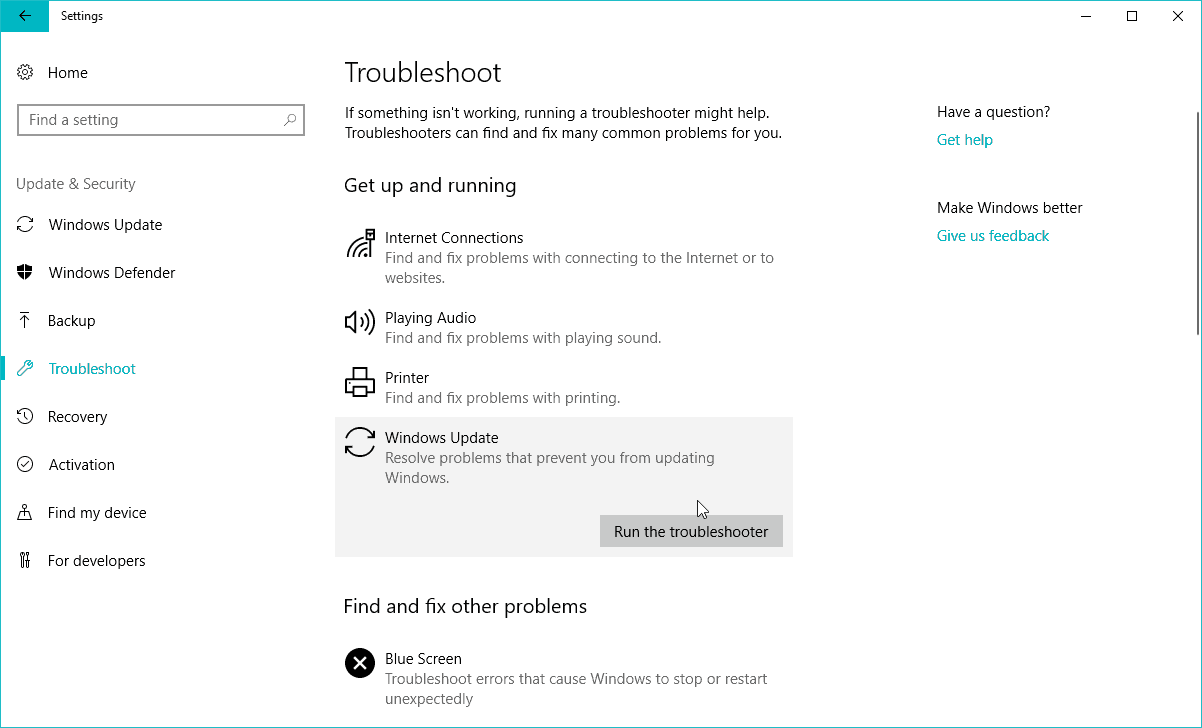This screenshot has height=728, width=1202.
Task: Click the Playing Audio speaker icon
Action: pos(360,322)
